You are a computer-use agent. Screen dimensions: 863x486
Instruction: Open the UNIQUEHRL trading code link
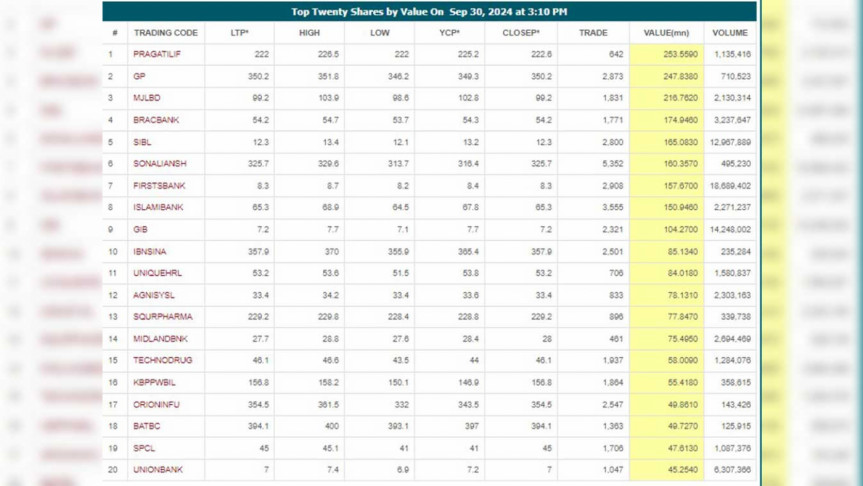[157, 273]
